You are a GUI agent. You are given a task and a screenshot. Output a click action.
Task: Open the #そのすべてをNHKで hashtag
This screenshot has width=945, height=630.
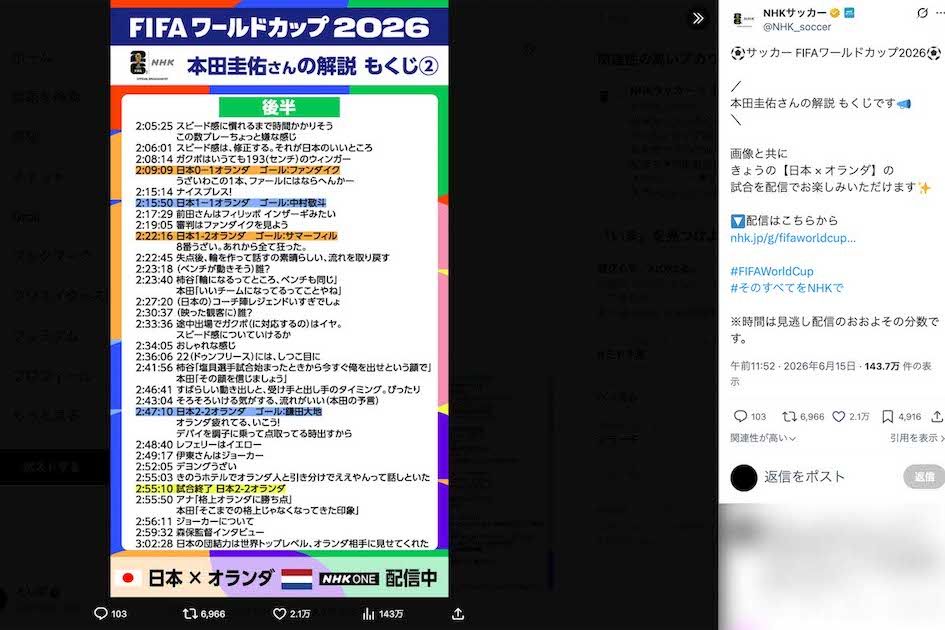tap(786, 288)
